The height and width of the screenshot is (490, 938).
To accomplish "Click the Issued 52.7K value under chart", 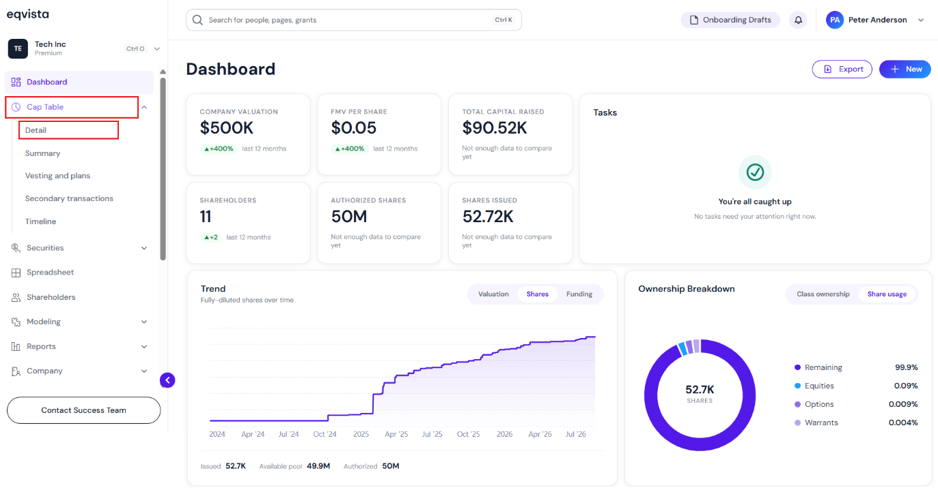I will click(x=236, y=466).
